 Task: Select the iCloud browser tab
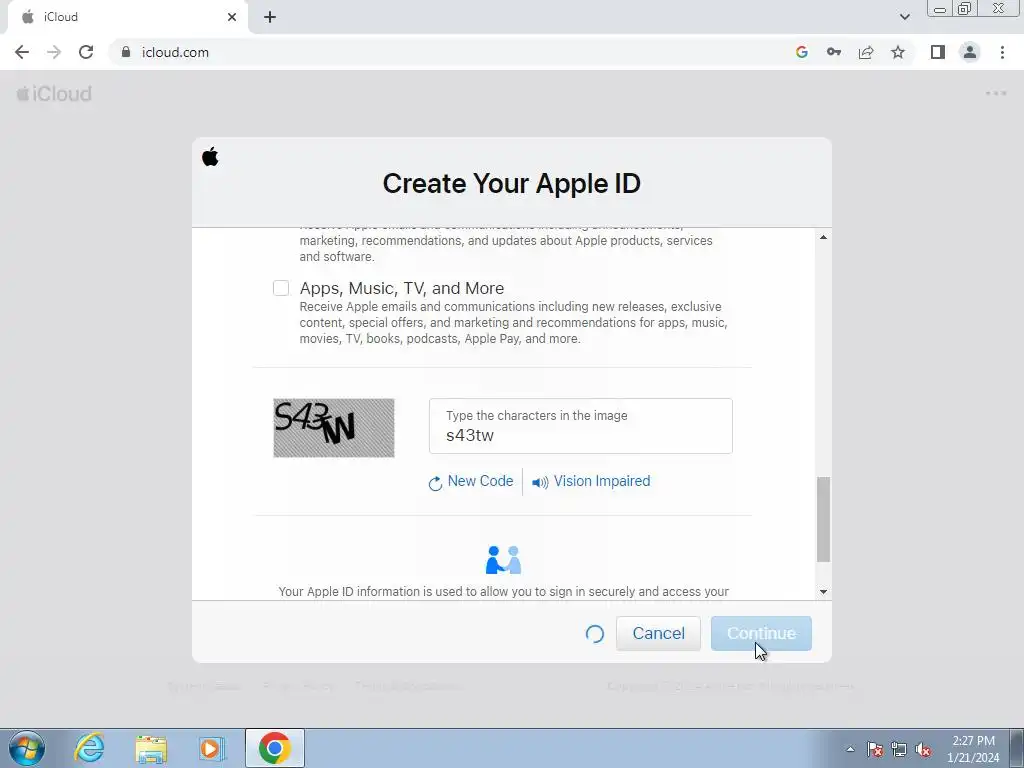pyautogui.click(x=127, y=18)
